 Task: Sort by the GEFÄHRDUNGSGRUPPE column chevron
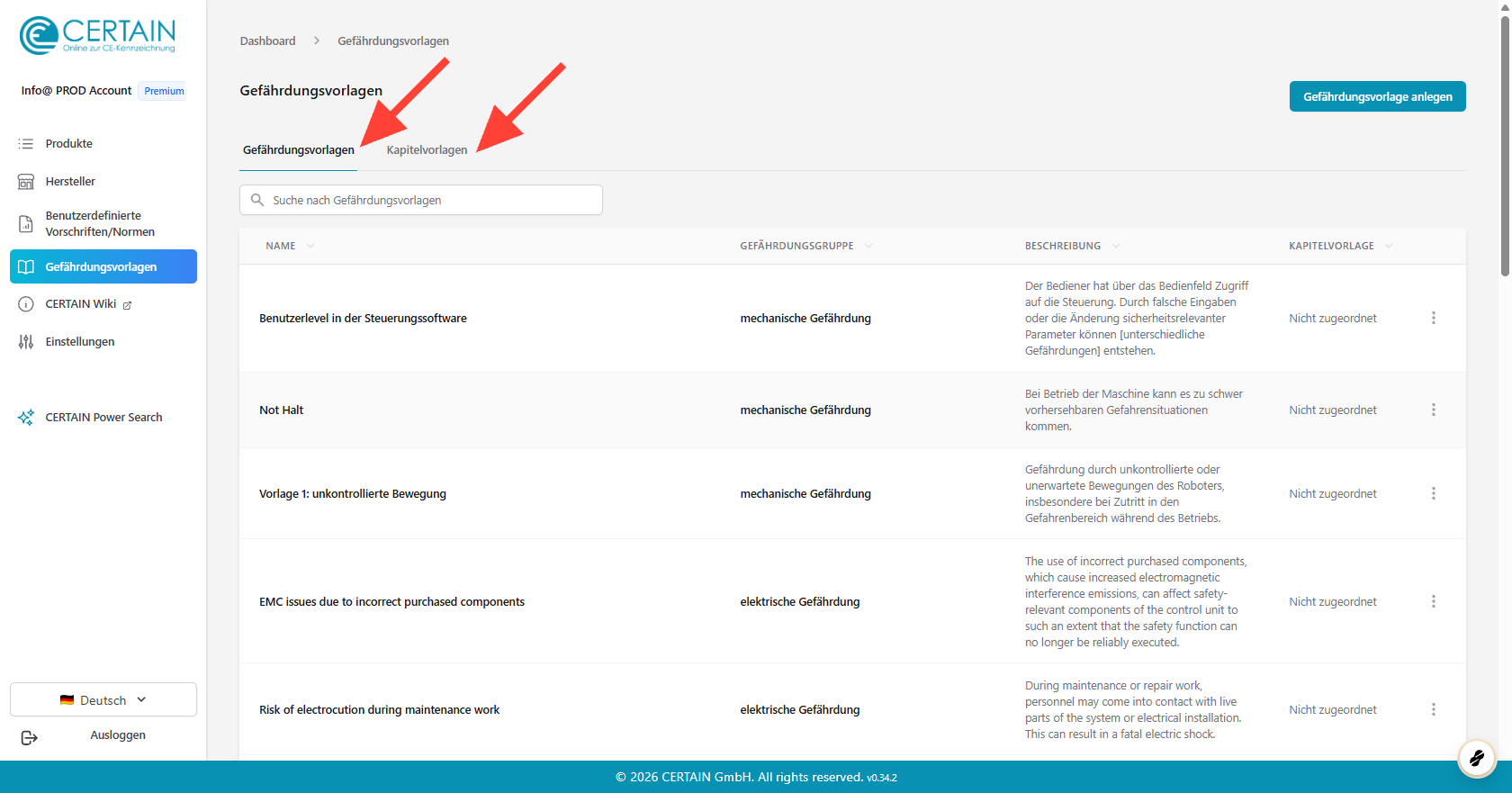coord(868,246)
